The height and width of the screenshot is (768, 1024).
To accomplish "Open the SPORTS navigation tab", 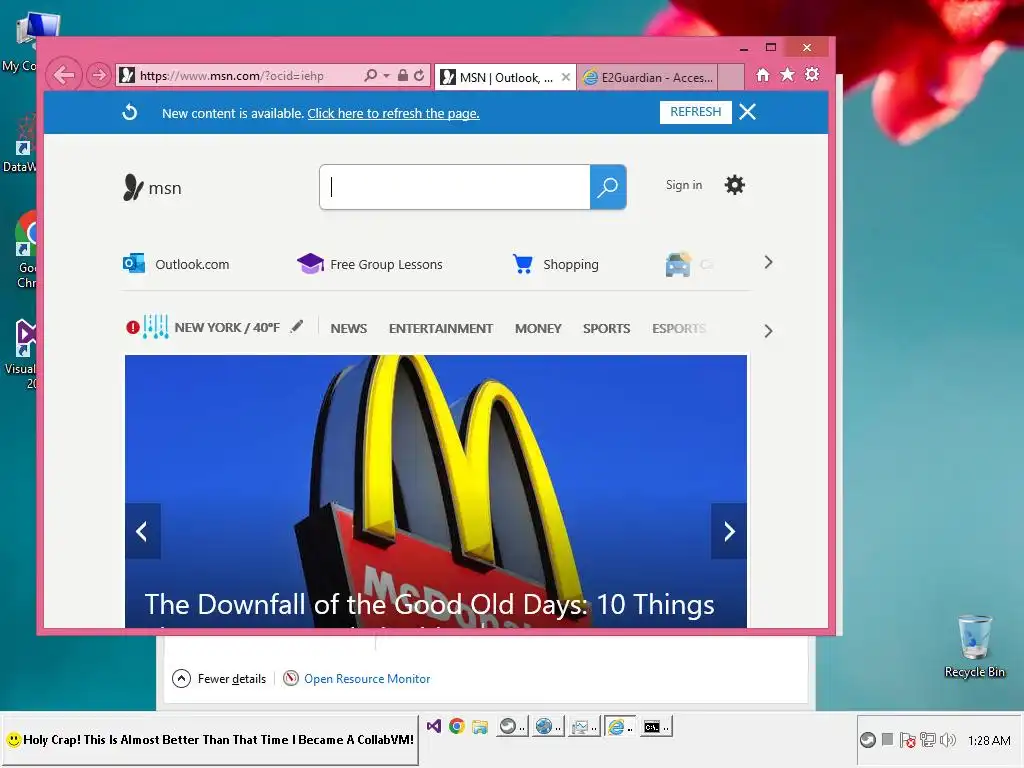I will pos(607,328).
